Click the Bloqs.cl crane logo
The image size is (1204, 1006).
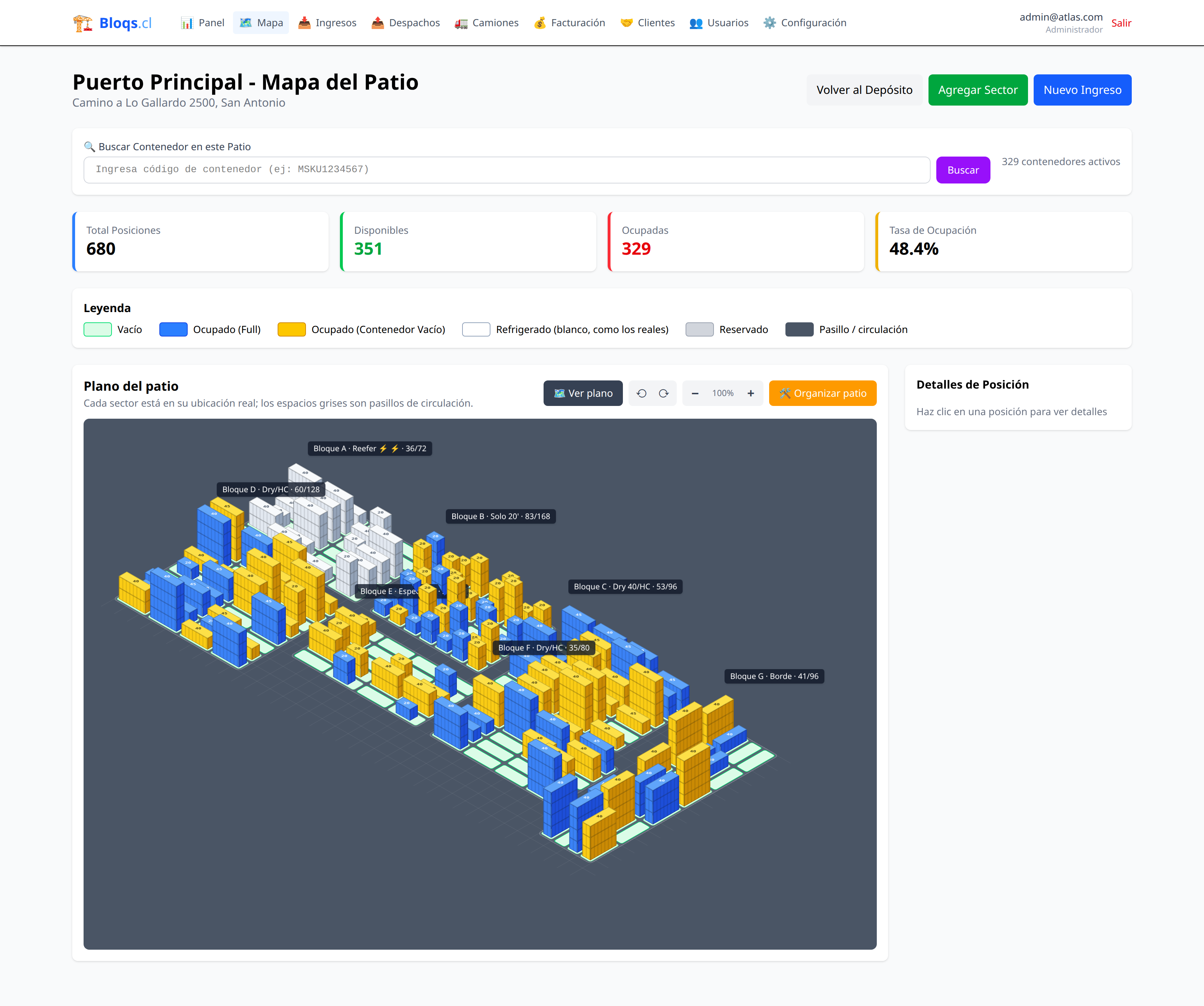[112, 23]
